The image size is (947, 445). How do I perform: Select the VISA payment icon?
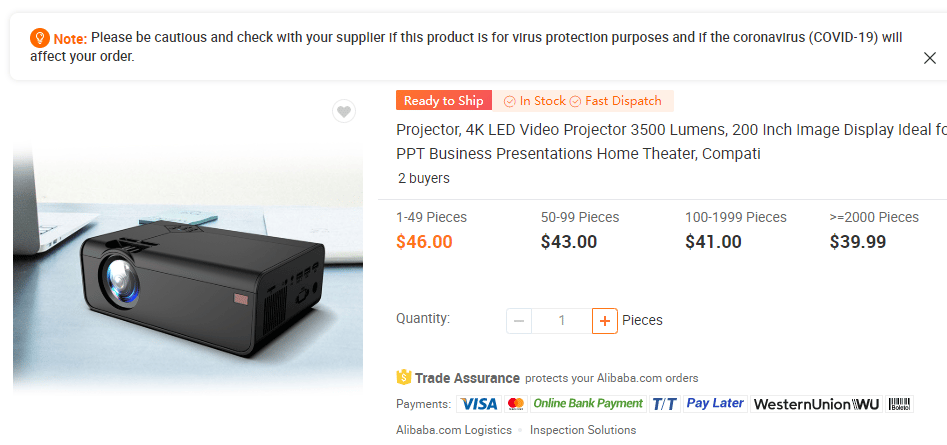pyautogui.click(x=478, y=404)
